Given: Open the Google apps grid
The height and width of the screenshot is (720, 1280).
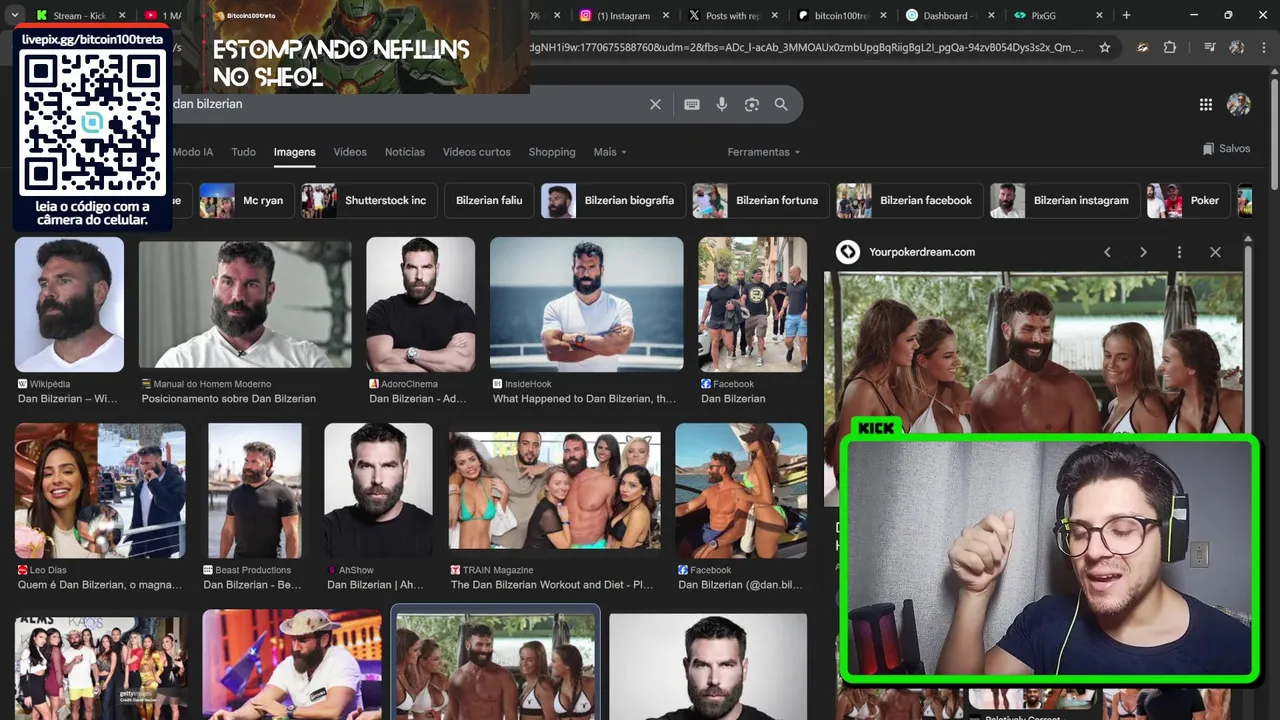Looking at the screenshot, I should tap(1206, 104).
